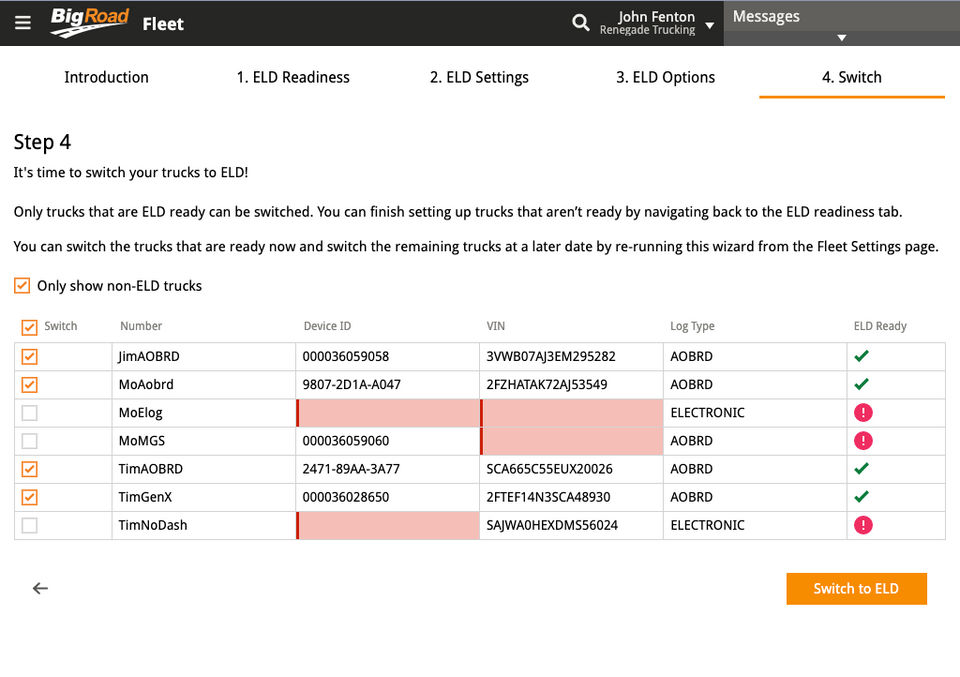The height and width of the screenshot is (677, 960).
Task: Click the empty VIN field for MoMGS
Action: (572, 441)
